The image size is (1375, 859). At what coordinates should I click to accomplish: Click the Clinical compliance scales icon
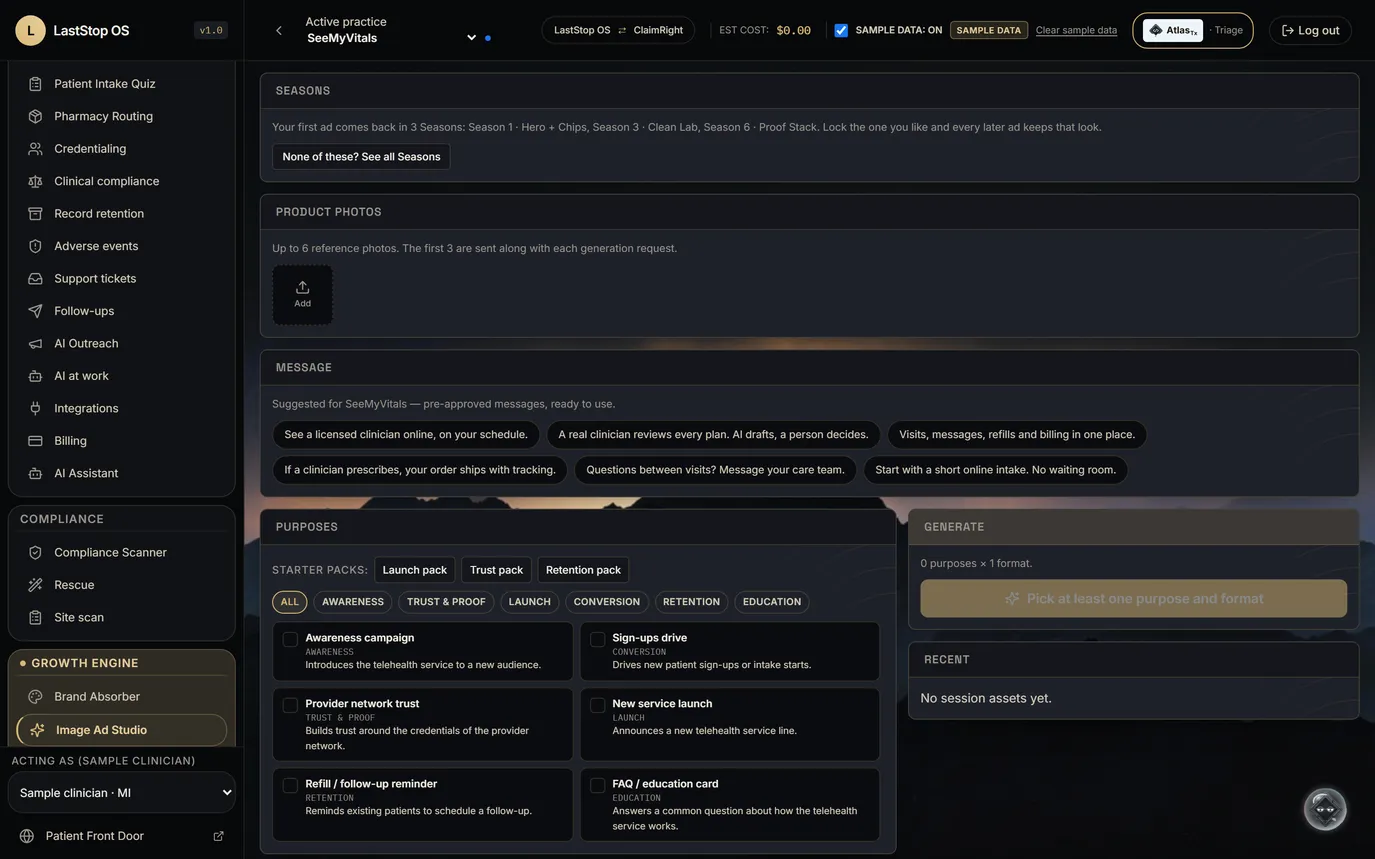[35, 181]
